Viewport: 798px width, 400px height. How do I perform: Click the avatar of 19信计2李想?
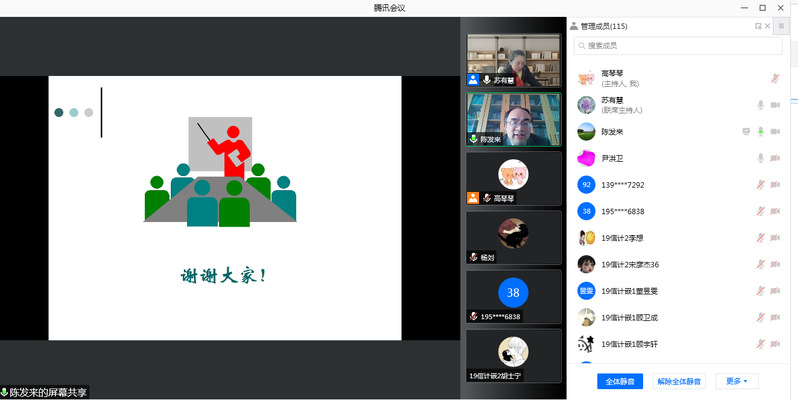pyautogui.click(x=587, y=237)
